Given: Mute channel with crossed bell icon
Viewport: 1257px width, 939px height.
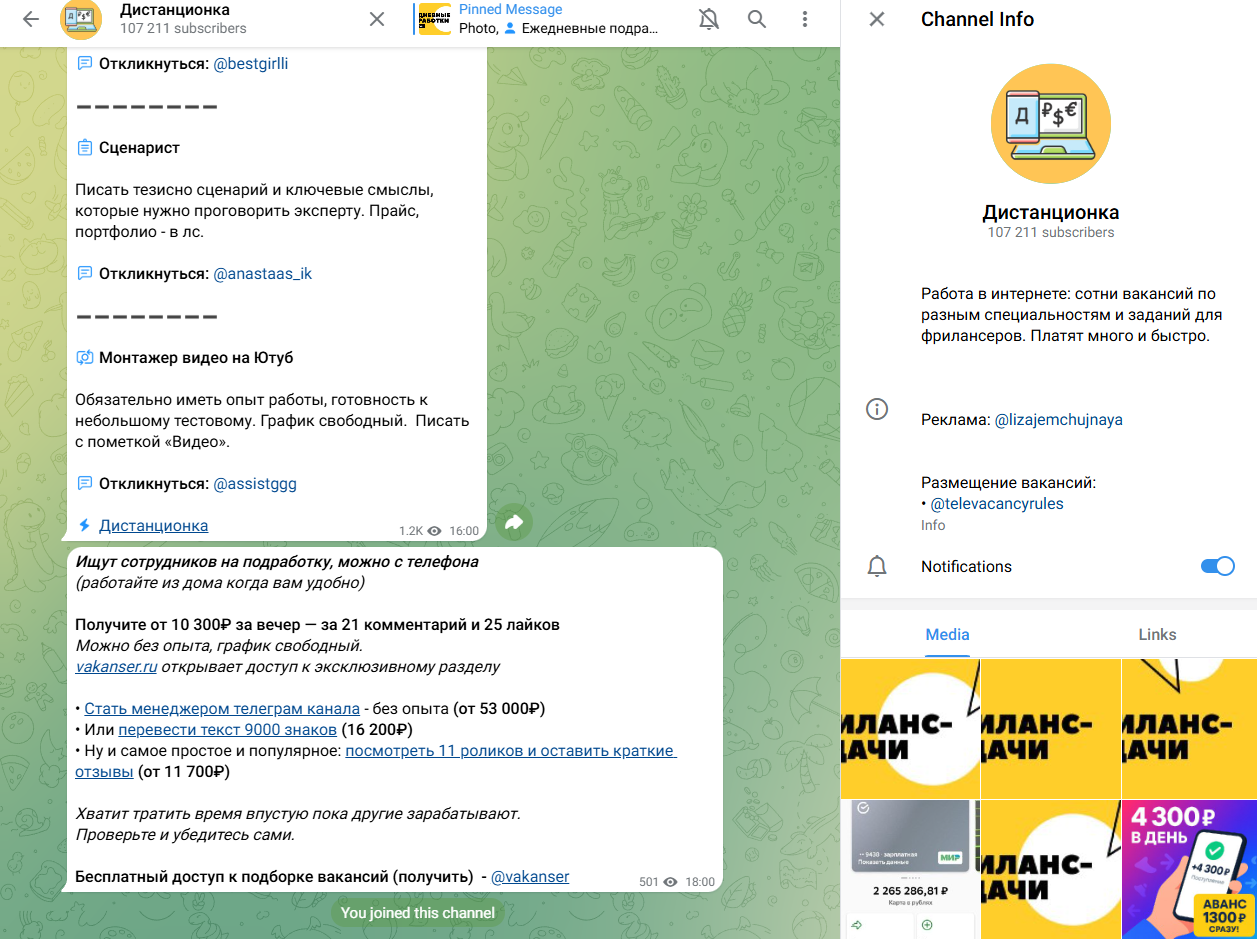Looking at the screenshot, I should tap(709, 19).
